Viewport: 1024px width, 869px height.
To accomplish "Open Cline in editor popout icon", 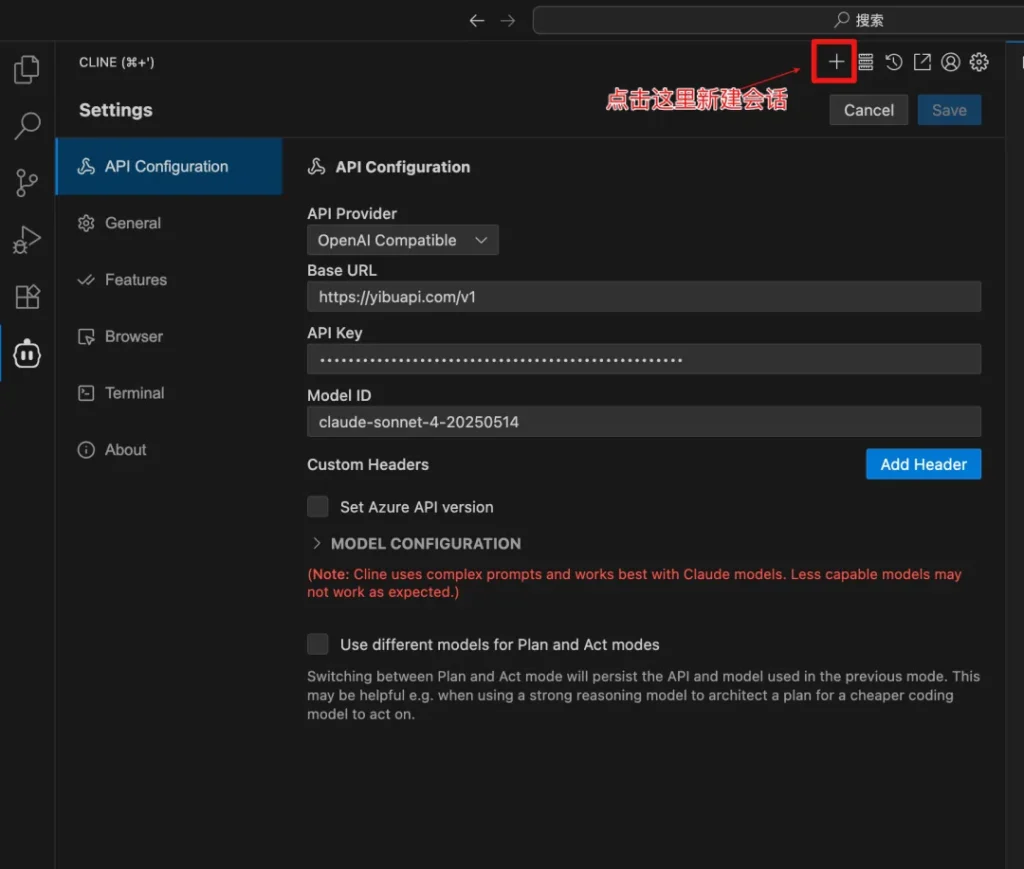I will (922, 62).
